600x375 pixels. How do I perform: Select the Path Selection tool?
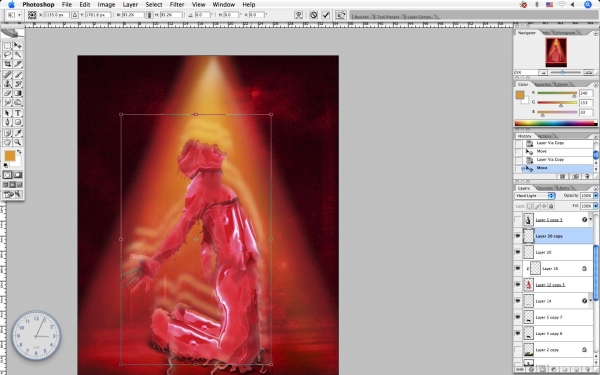(x=7, y=113)
